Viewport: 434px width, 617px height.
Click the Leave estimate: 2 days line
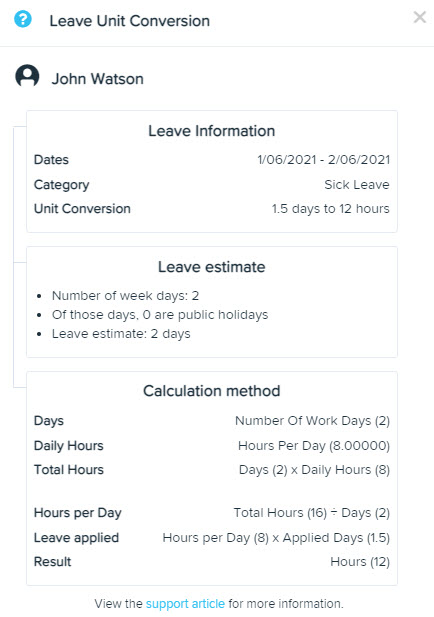click(x=121, y=334)
